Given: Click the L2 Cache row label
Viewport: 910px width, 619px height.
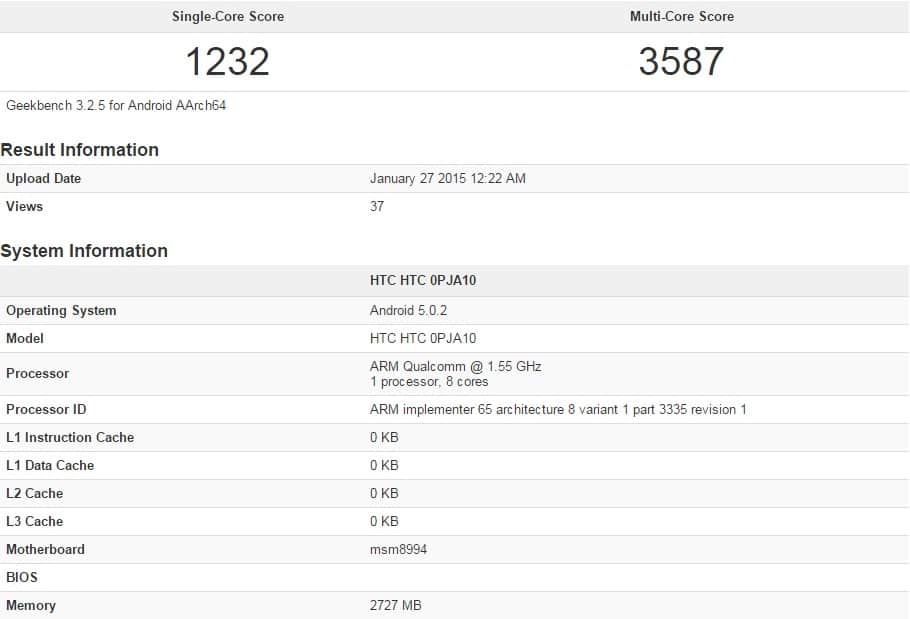Looking at the screenshot, I should point(34,493).
